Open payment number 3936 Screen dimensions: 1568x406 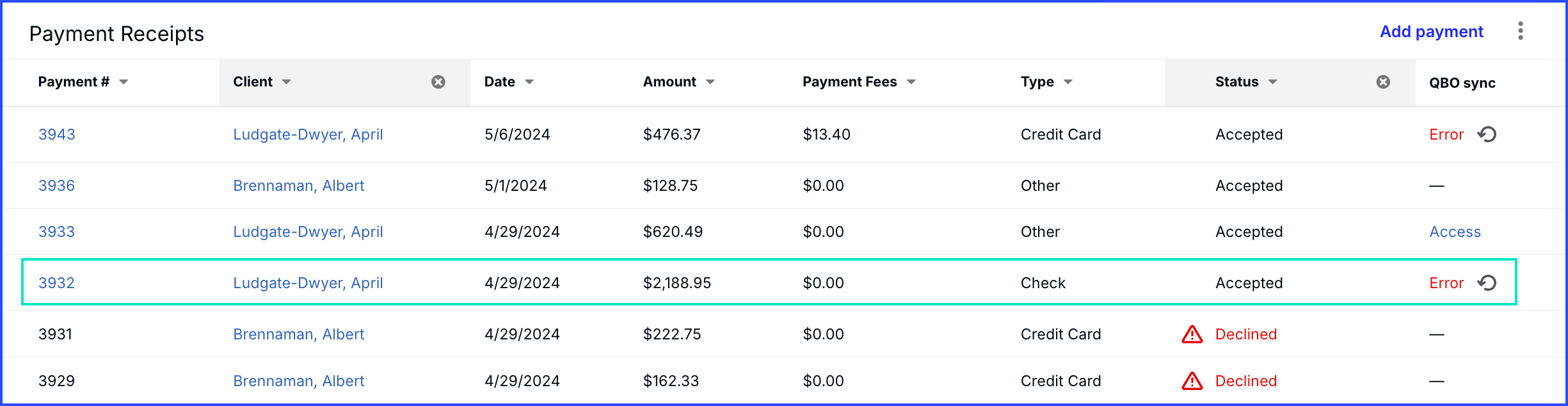pyautogui.click(x=57, y=186)
